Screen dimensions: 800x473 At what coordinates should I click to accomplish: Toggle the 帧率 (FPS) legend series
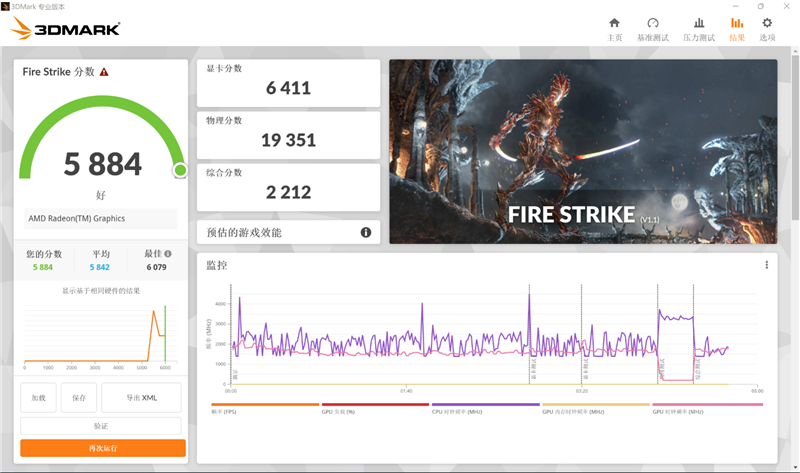click(x=265, y=408)
